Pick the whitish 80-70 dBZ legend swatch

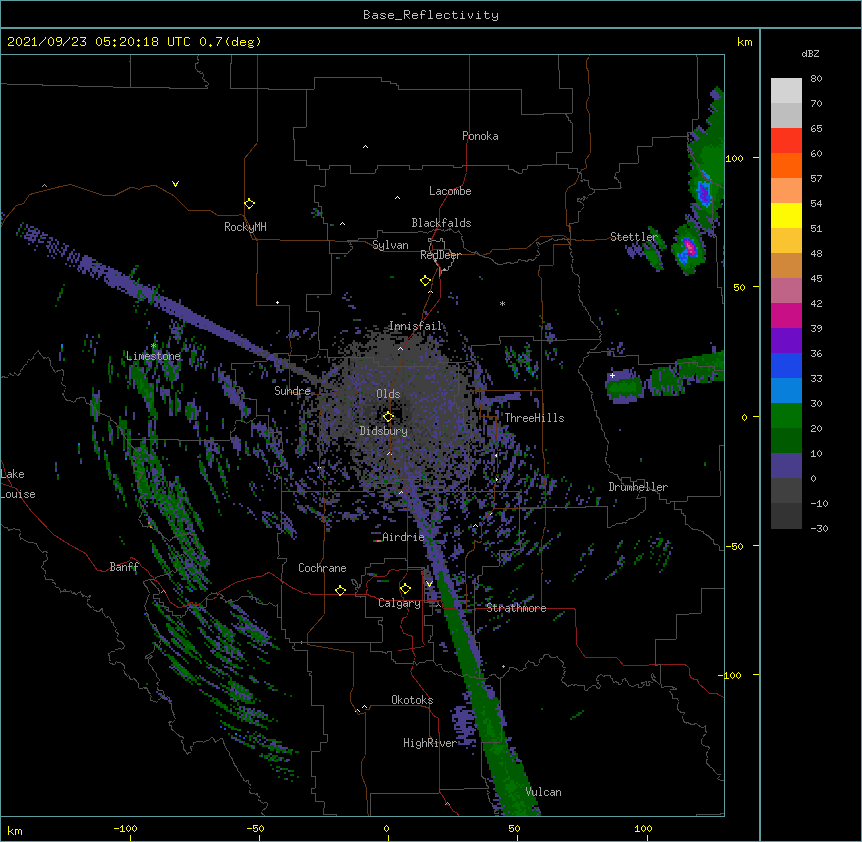[x=786, y=91]
